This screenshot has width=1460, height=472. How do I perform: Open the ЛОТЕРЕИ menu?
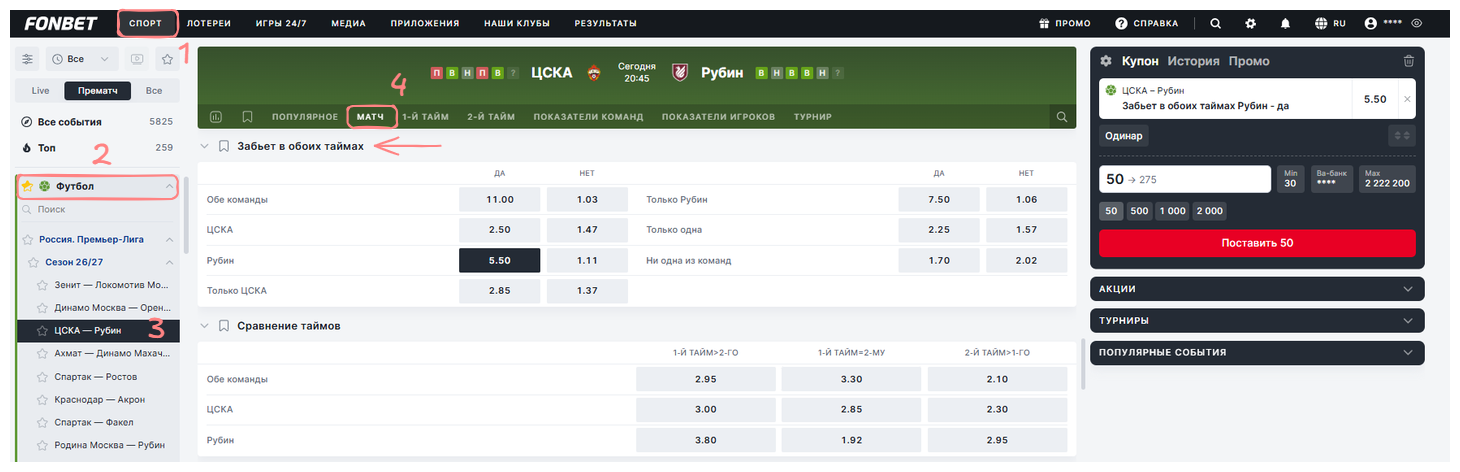pos(207,23)
